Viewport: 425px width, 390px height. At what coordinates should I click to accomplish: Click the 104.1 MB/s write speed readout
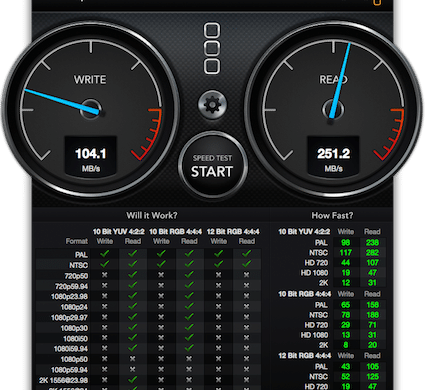pos(90,156)
